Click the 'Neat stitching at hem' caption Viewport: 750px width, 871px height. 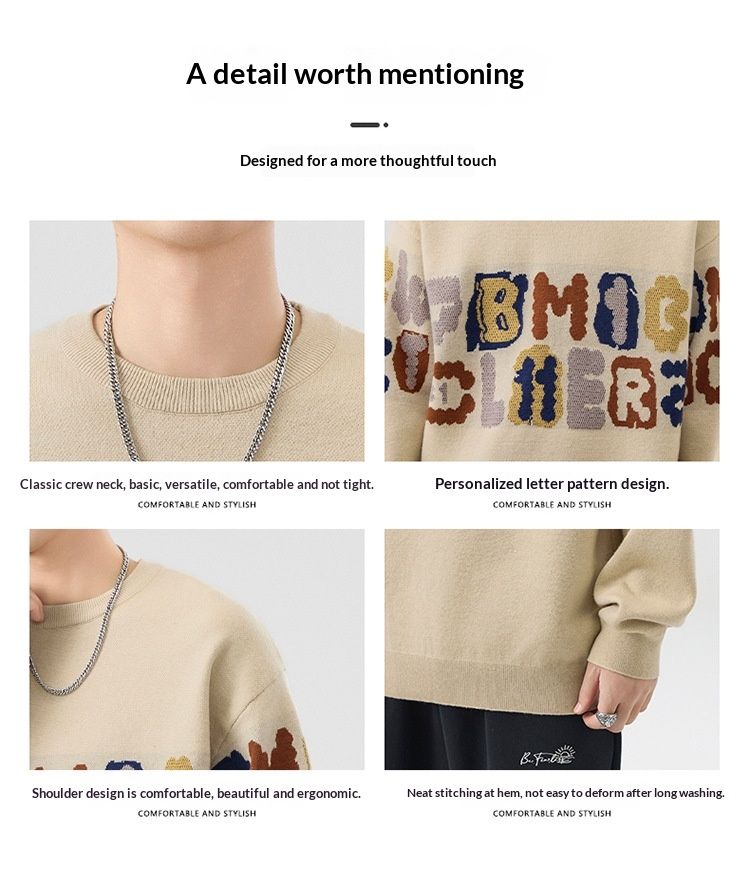(566, 793)
